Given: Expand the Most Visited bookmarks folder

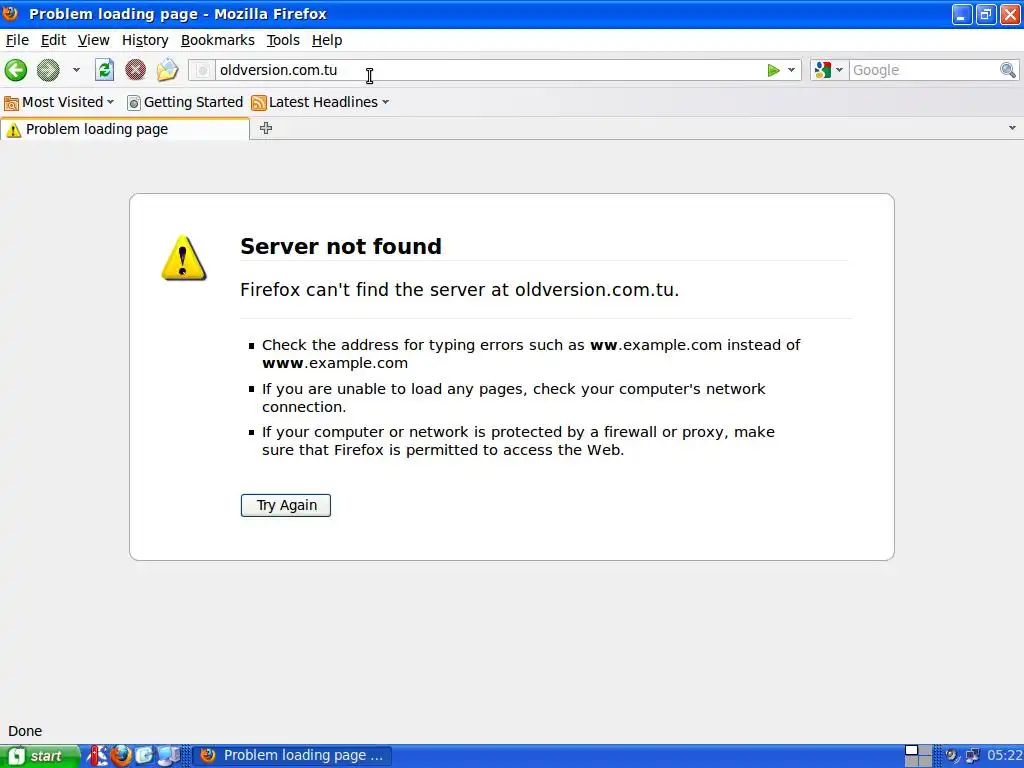Looking at the screenshot, I should [x=59, y=103].
